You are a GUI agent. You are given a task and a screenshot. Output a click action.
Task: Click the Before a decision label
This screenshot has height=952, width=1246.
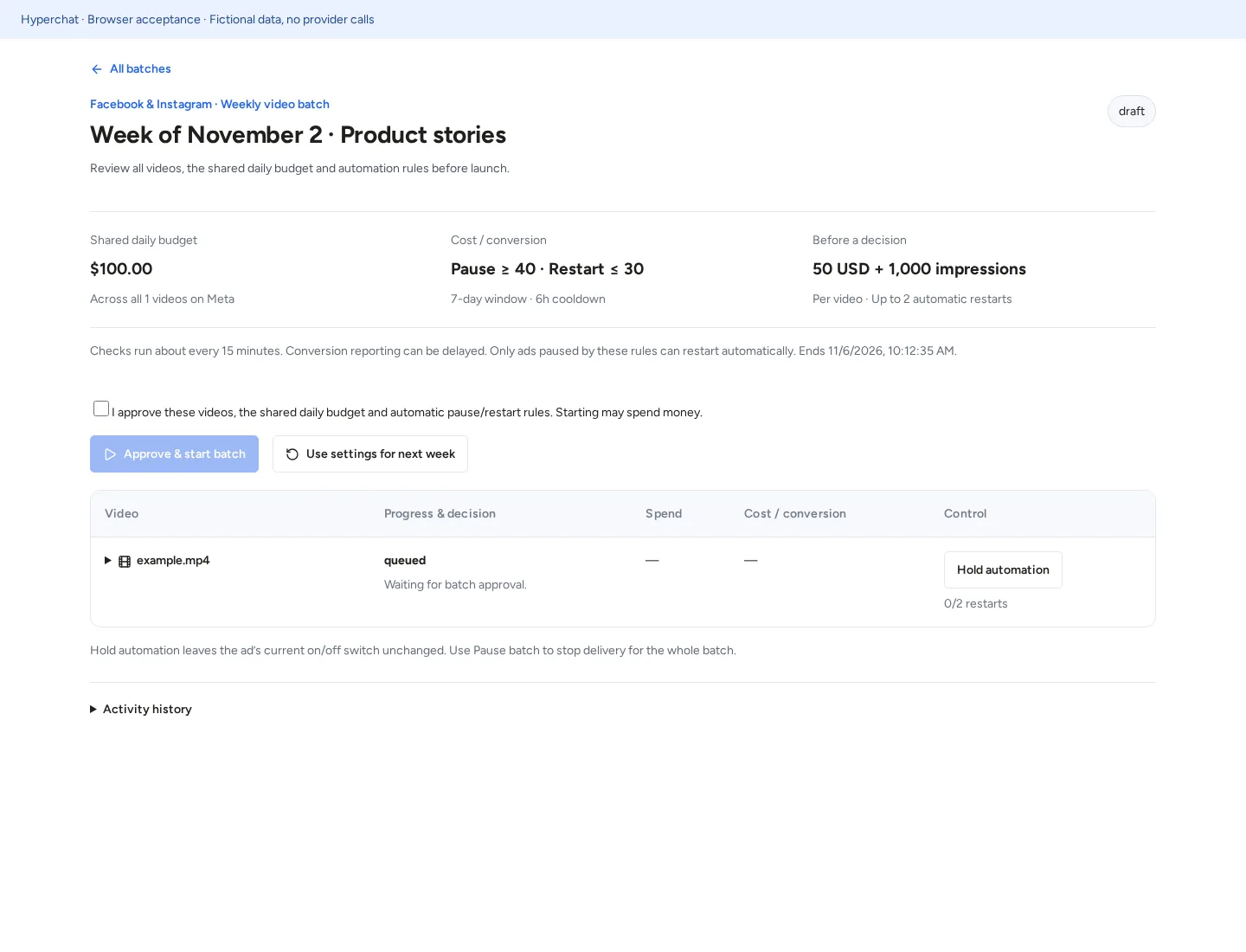(x=859, y=241)
